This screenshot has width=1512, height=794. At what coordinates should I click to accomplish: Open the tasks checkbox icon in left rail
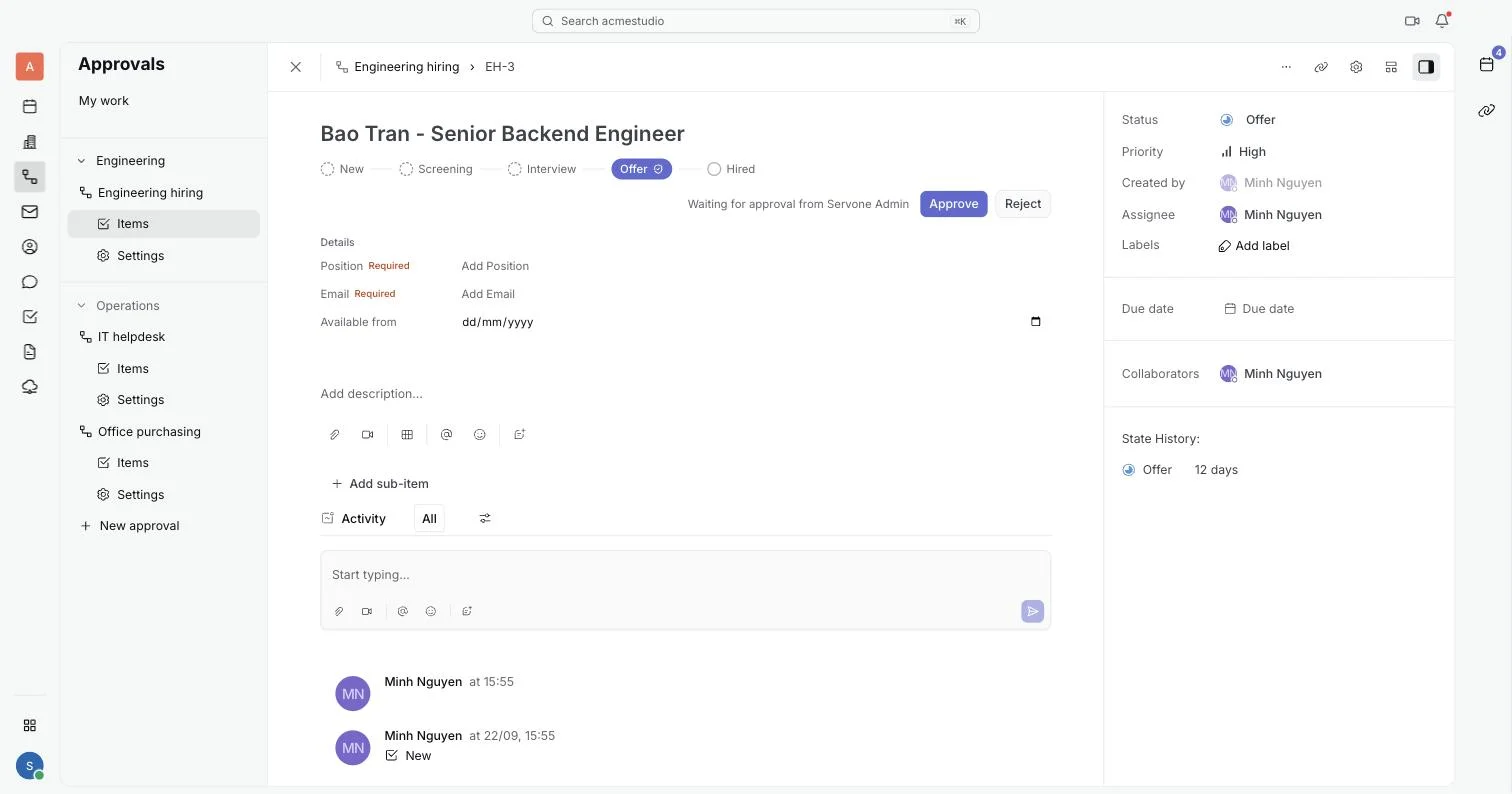coord(30,317)
